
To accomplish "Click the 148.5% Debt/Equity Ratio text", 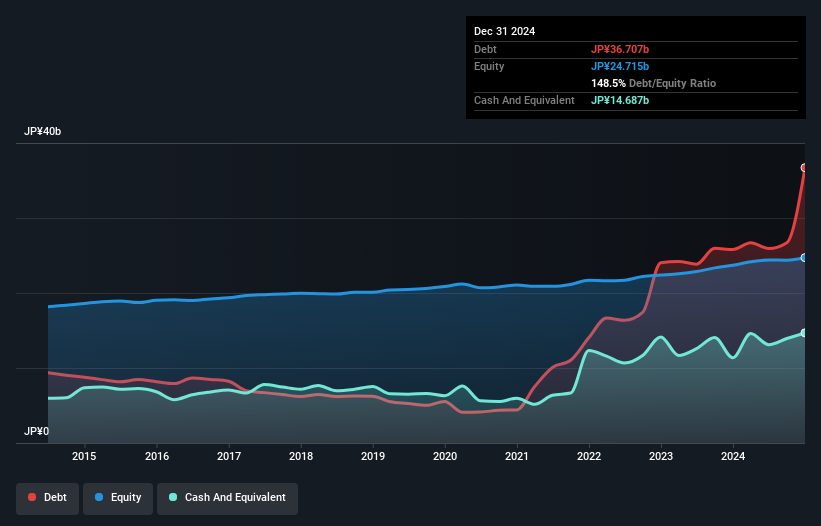I will pyautogui.click(x=653, y=83).
